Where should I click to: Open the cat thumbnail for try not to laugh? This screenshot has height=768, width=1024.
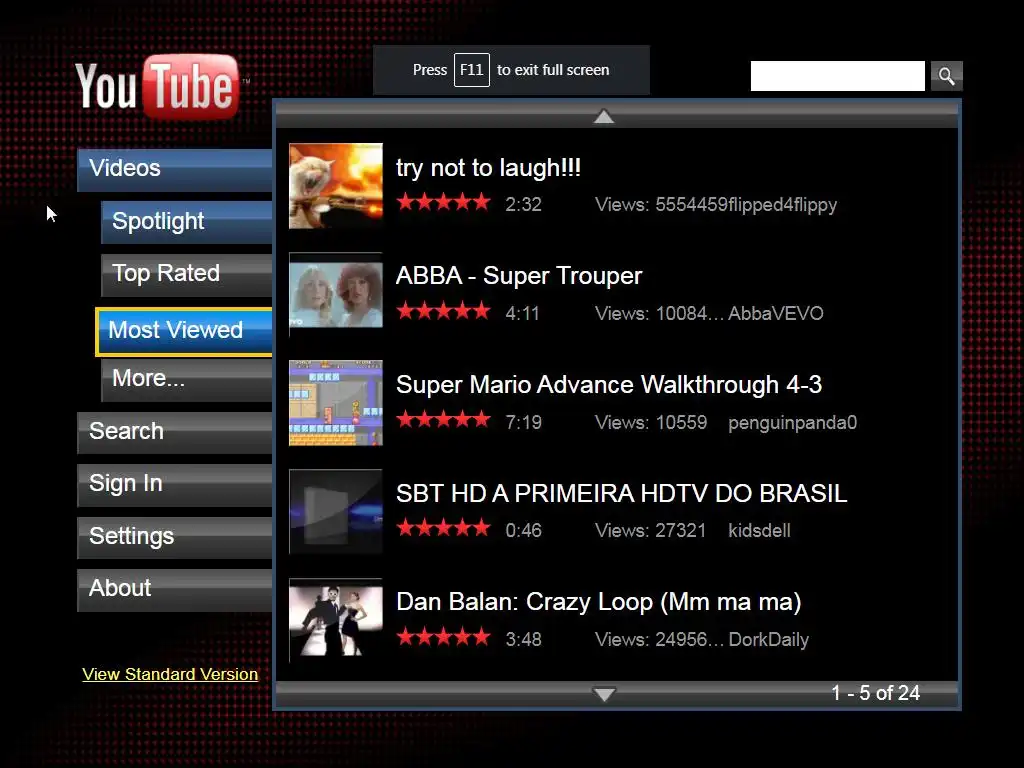pyautogui.click(x=336, y=186)
